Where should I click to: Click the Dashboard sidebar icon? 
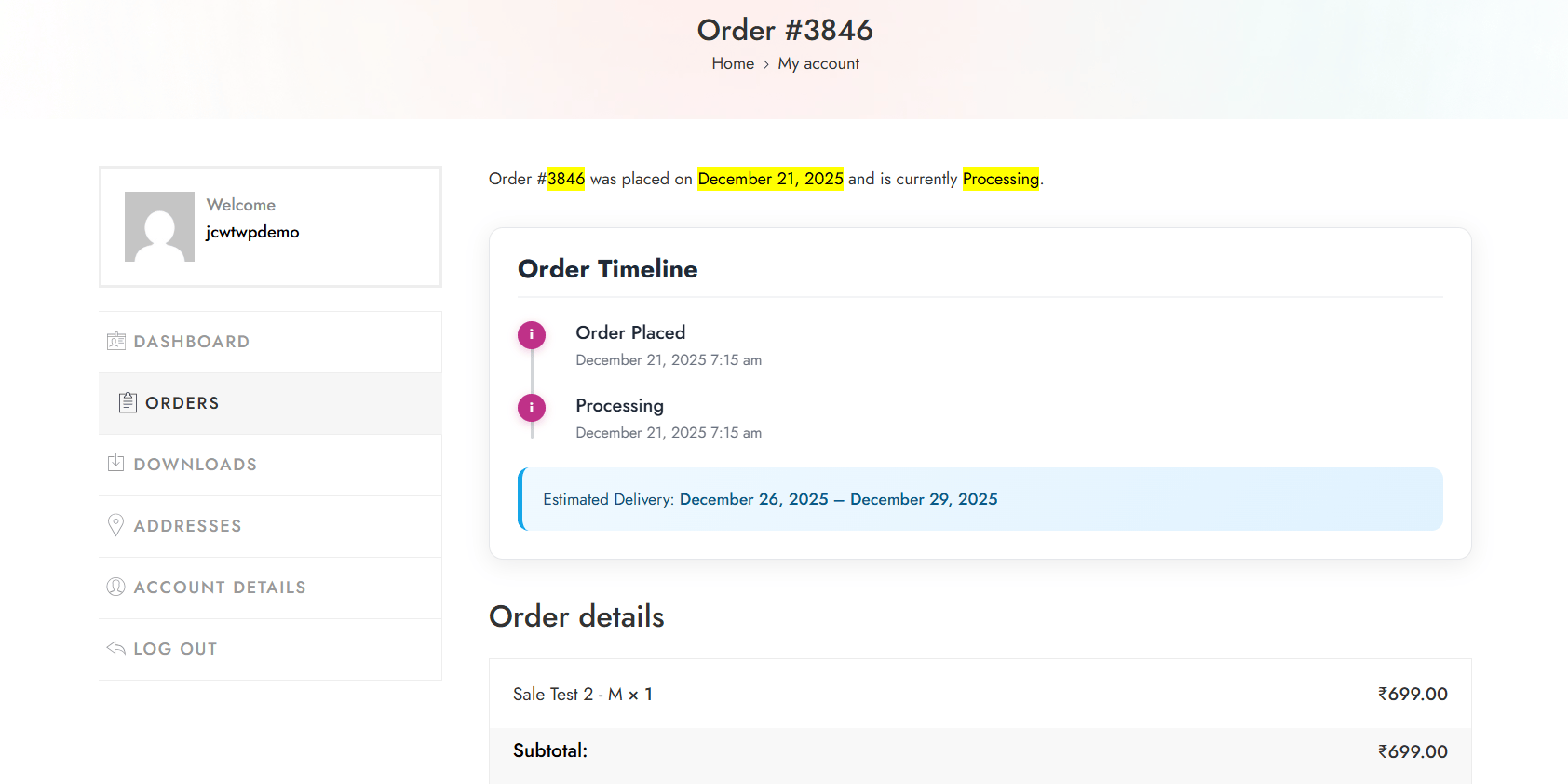(x=116, y=341)
